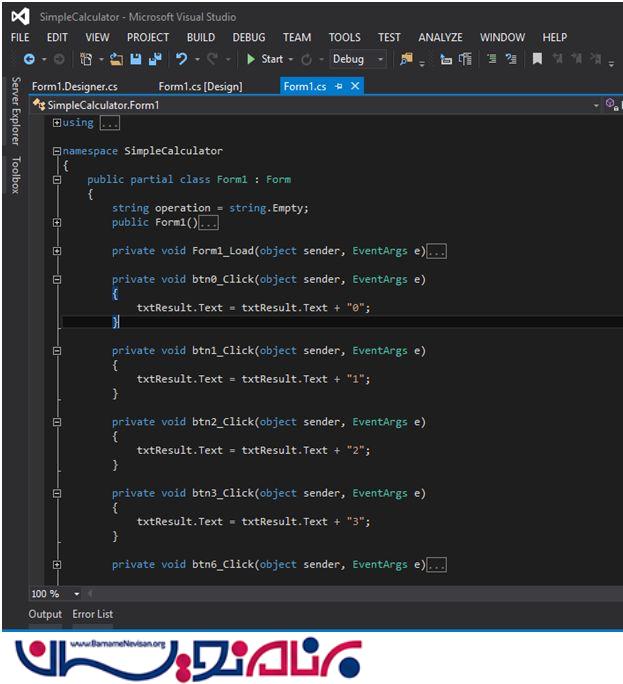Open the FILE menu
Screen dimensions: 623x684
tap(20, 38)
